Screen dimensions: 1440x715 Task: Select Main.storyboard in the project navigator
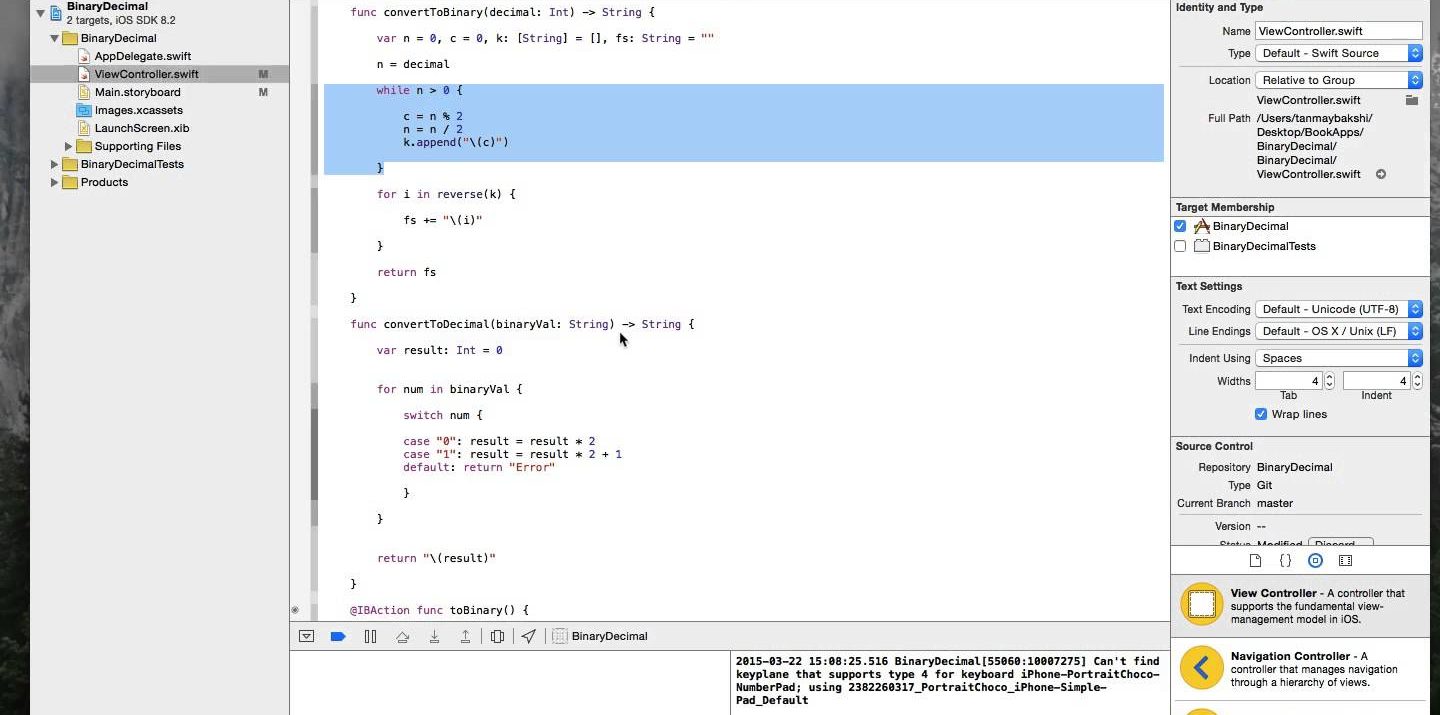point(137,92)
